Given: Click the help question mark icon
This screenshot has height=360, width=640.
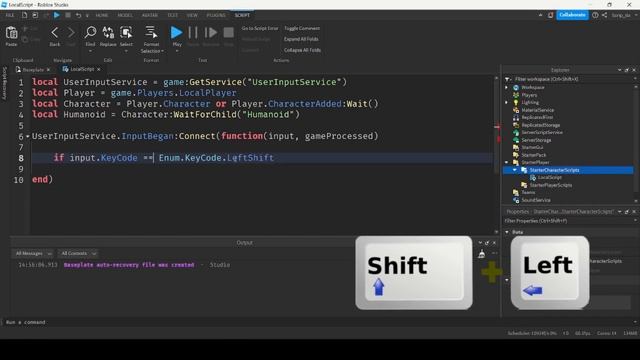Looking at the screenshot, I should [x=595, y=15].
